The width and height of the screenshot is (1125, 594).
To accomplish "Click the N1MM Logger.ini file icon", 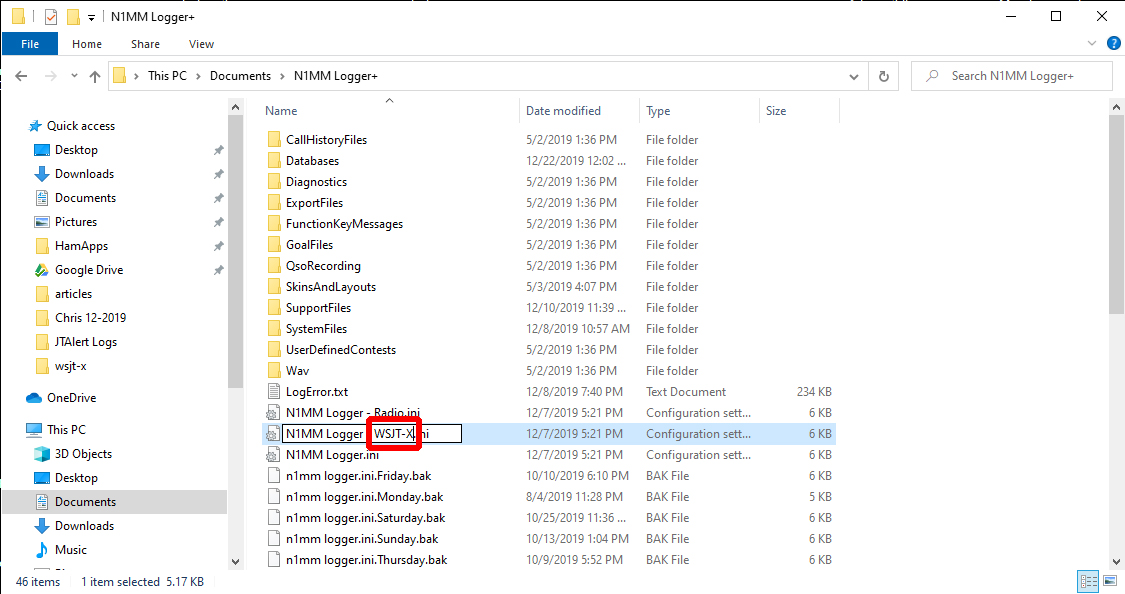I will click(273, 455).
